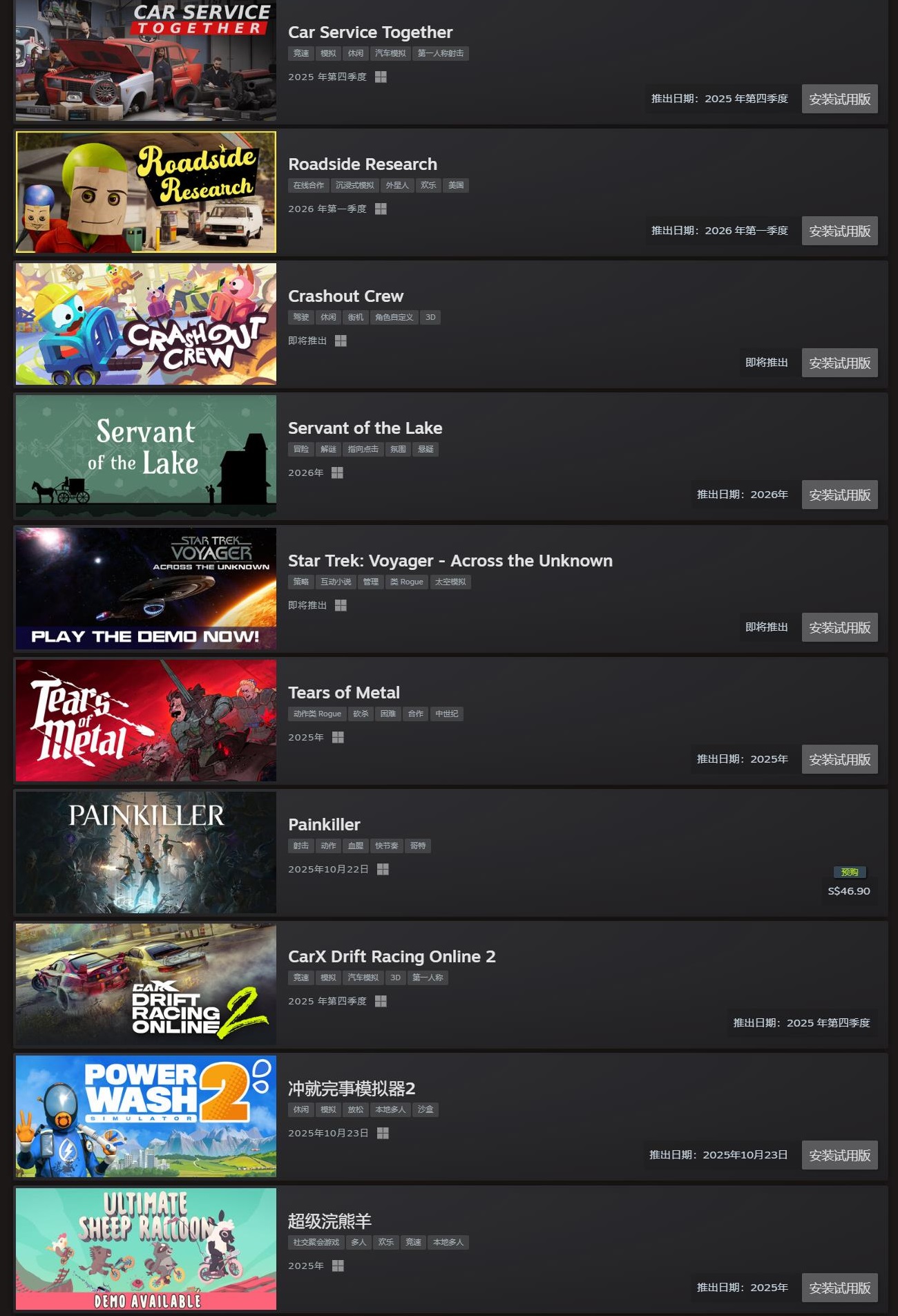Install demo for Car Service Together
898x1316 pixels.
tap(839, 99)
